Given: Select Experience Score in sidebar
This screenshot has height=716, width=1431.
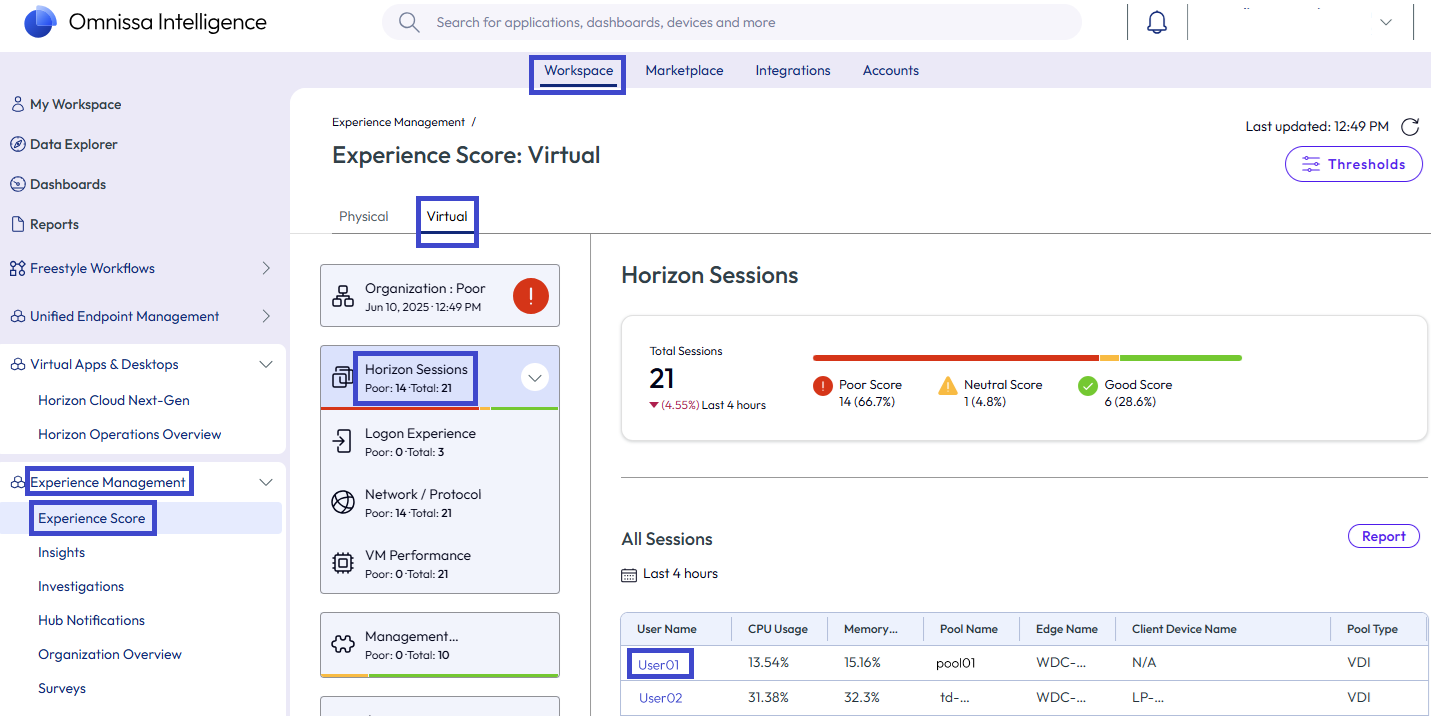Looking at the screenshot, I should tap(92, 518).
